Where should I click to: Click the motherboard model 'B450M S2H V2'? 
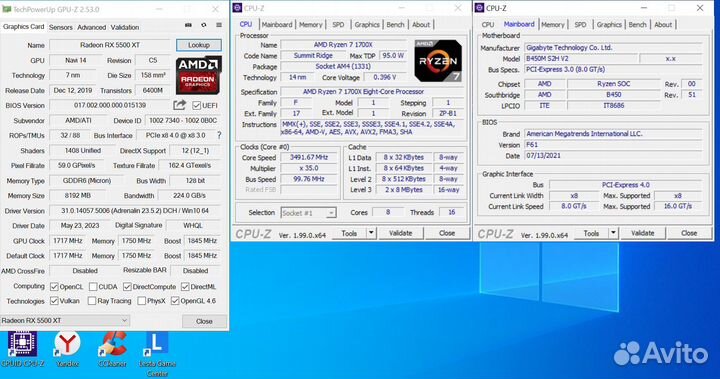[x=581, y=58]
